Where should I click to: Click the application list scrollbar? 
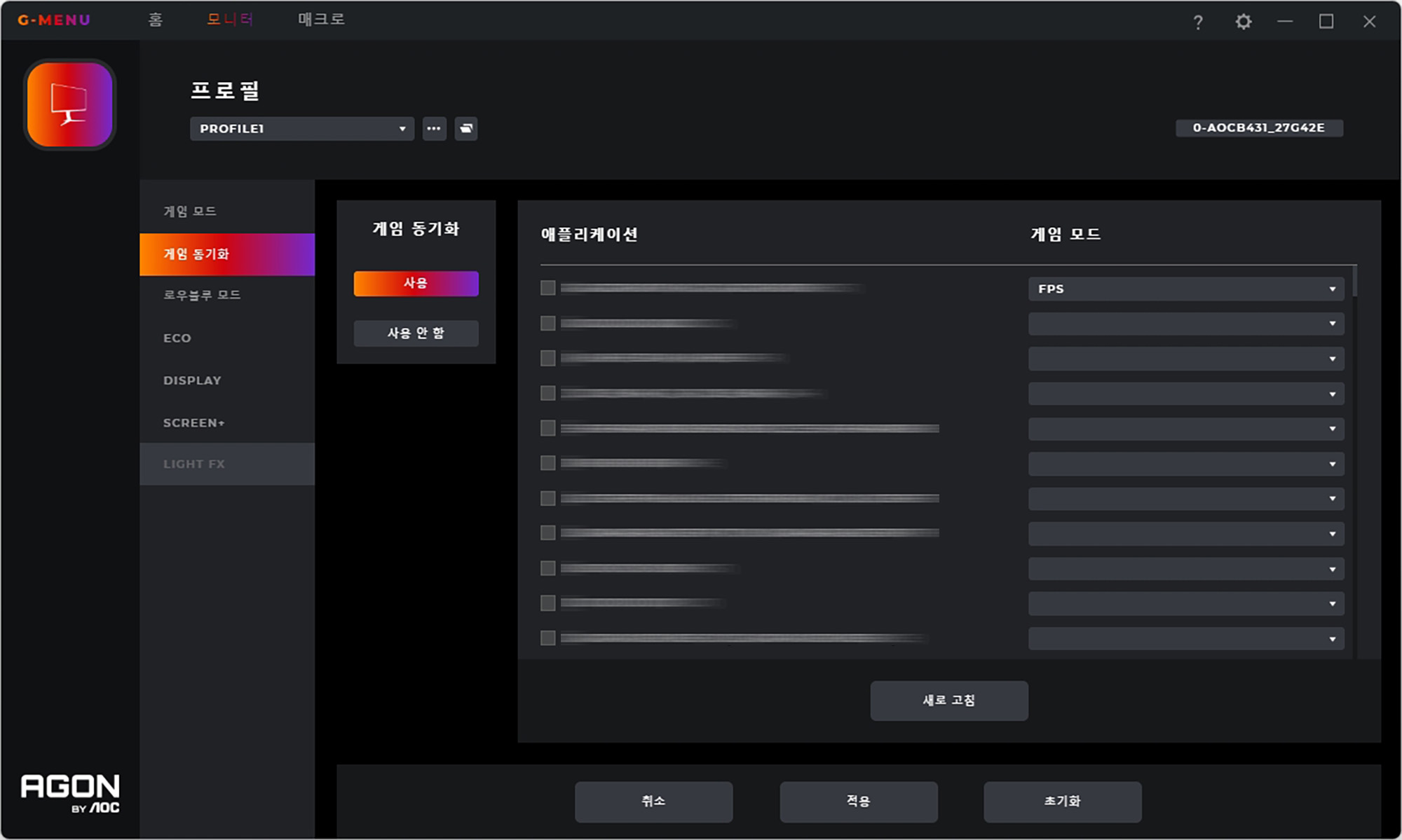[1354, 282]
